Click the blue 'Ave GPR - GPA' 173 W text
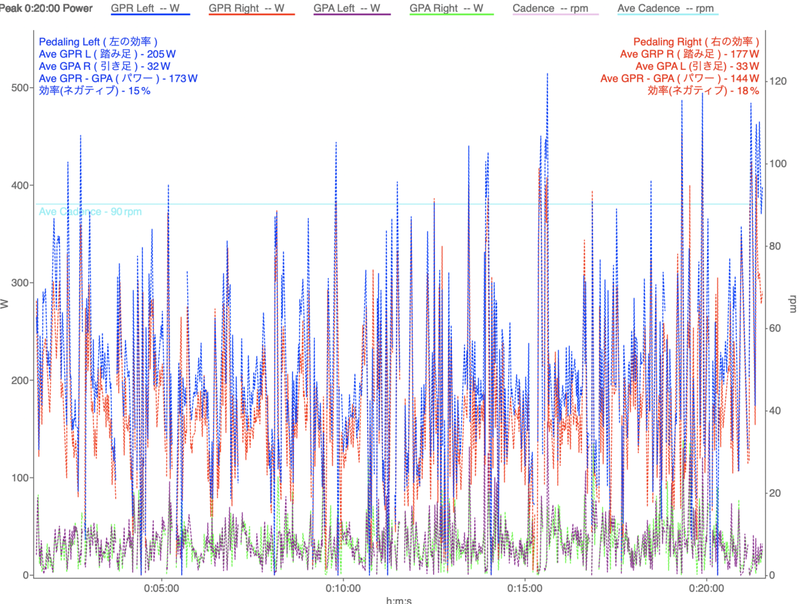Image resolution: width=800 pixels, height=604 pixels. tap(118, 79)
